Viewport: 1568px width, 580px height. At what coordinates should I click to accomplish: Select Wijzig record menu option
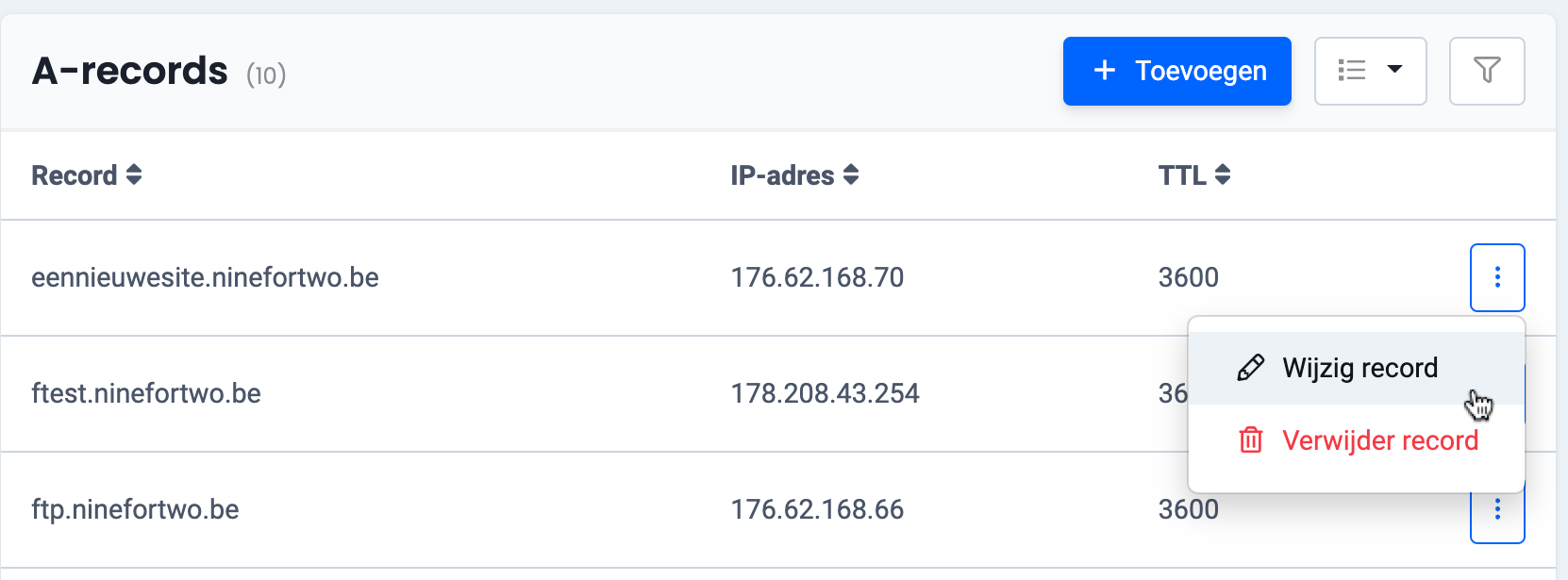[x=1359, y=368]
